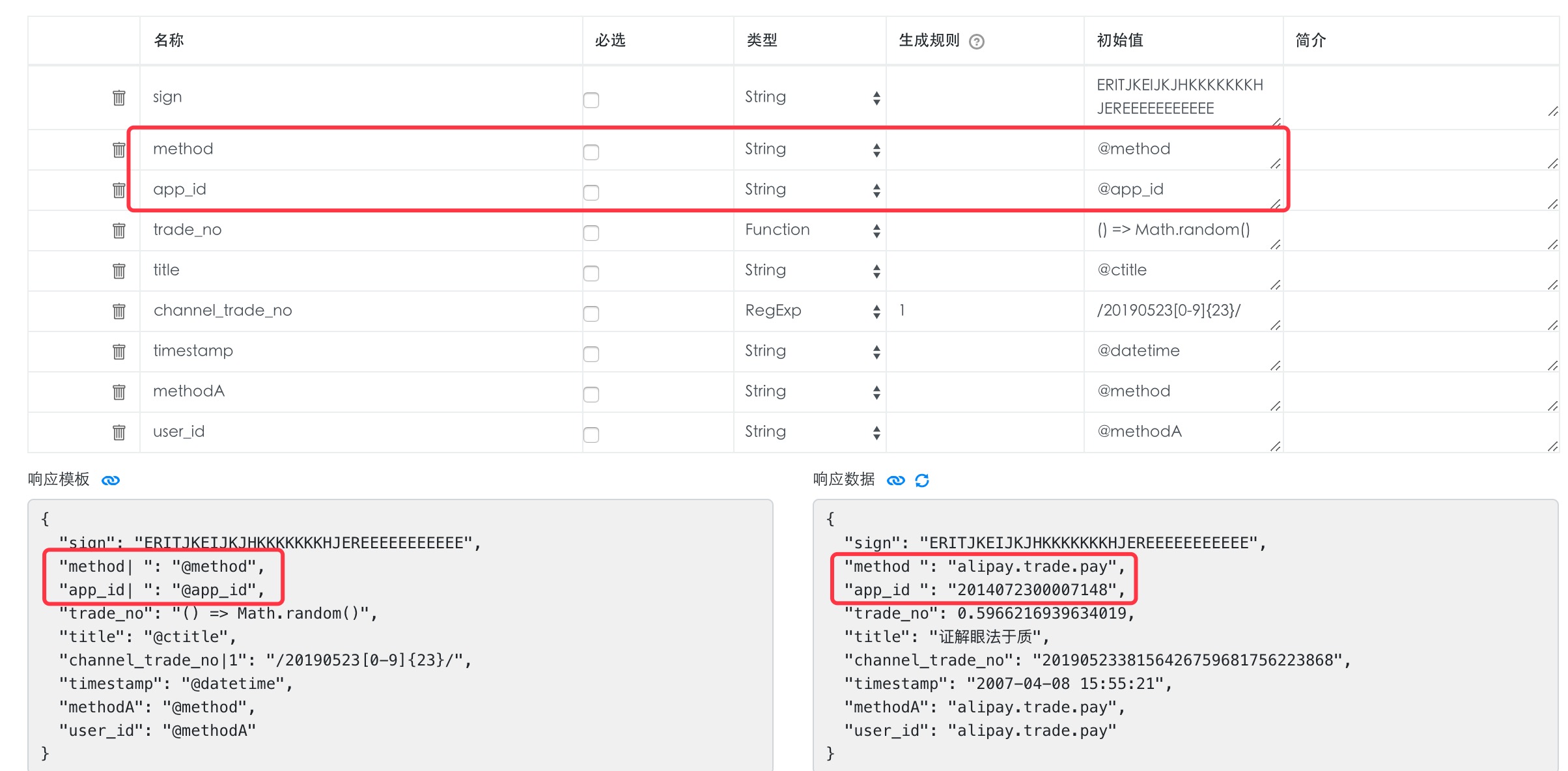The height and width of the screenshot is (771, 1568).
Task: Toggle required checkbox for trade_no
Action: point(591,232)
